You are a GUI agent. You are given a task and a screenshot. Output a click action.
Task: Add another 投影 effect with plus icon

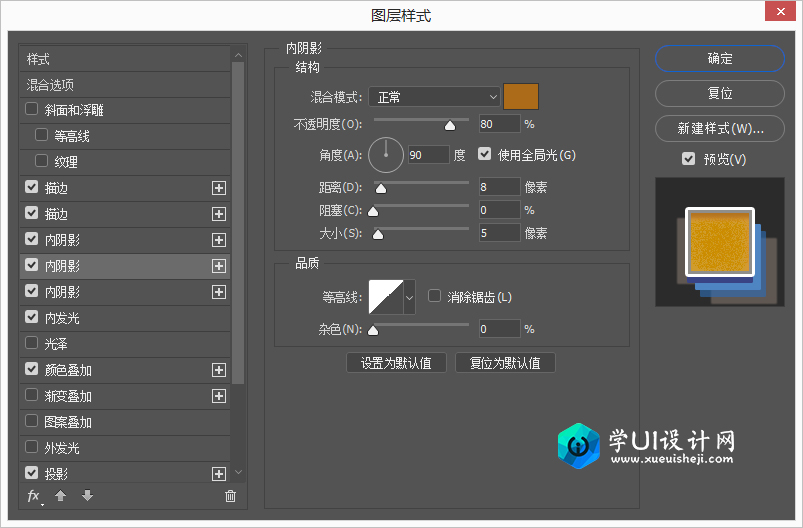[x=219, y=474]
